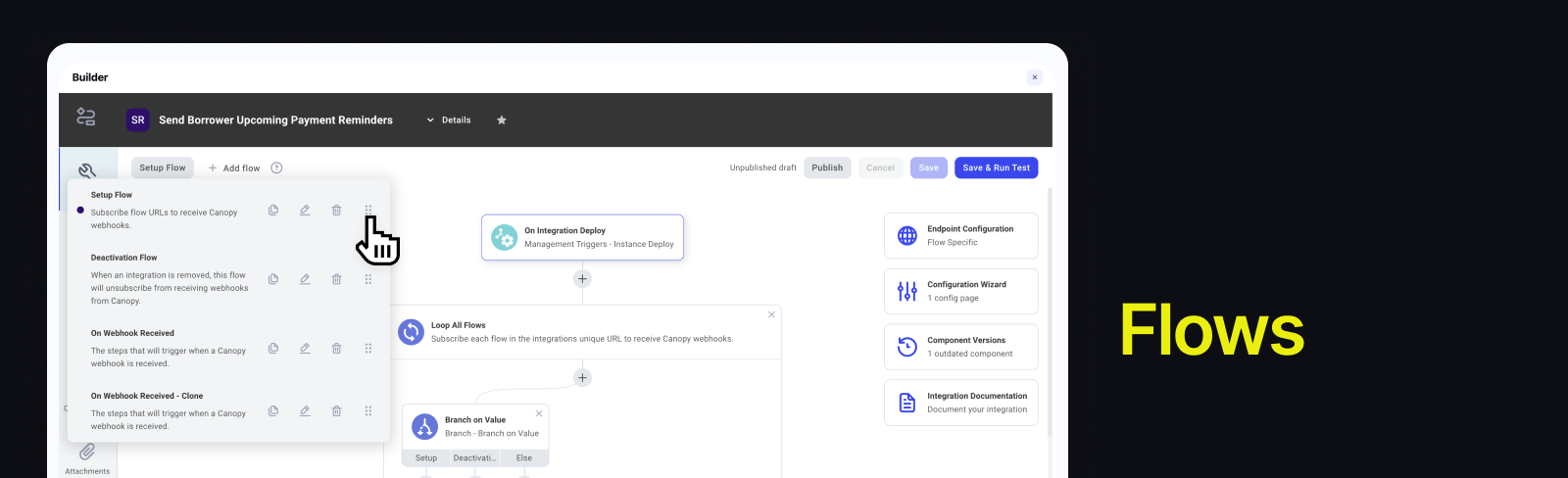
Task: Click the Publish button
Action: pos(827,167)
